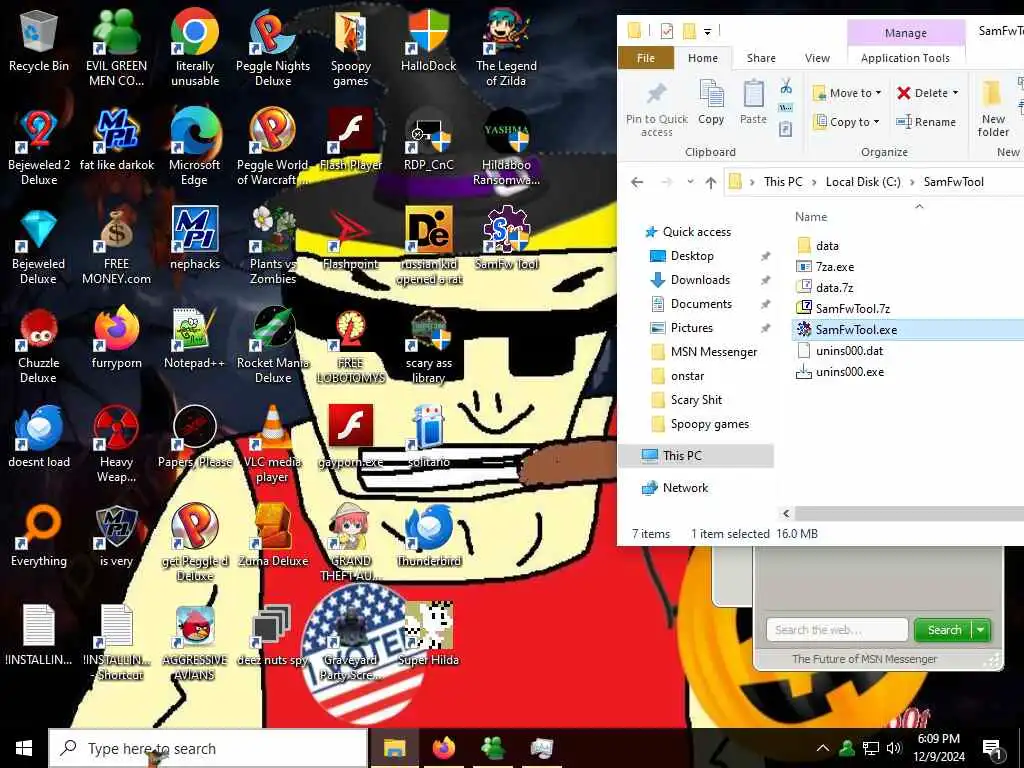Select the data folder in file list

tap(827, 246)
